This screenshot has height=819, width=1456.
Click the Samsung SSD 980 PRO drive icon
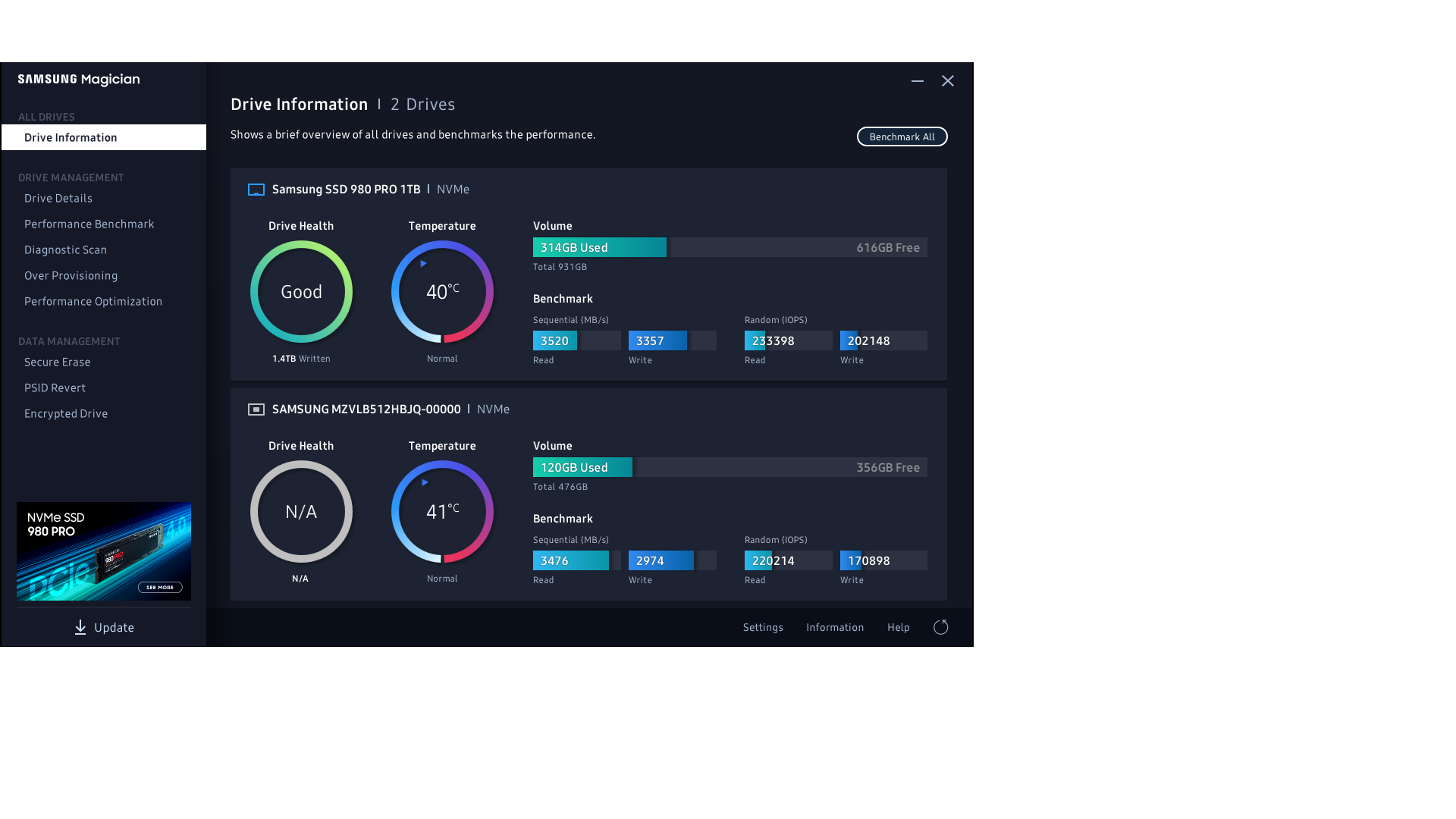point(256,190)
